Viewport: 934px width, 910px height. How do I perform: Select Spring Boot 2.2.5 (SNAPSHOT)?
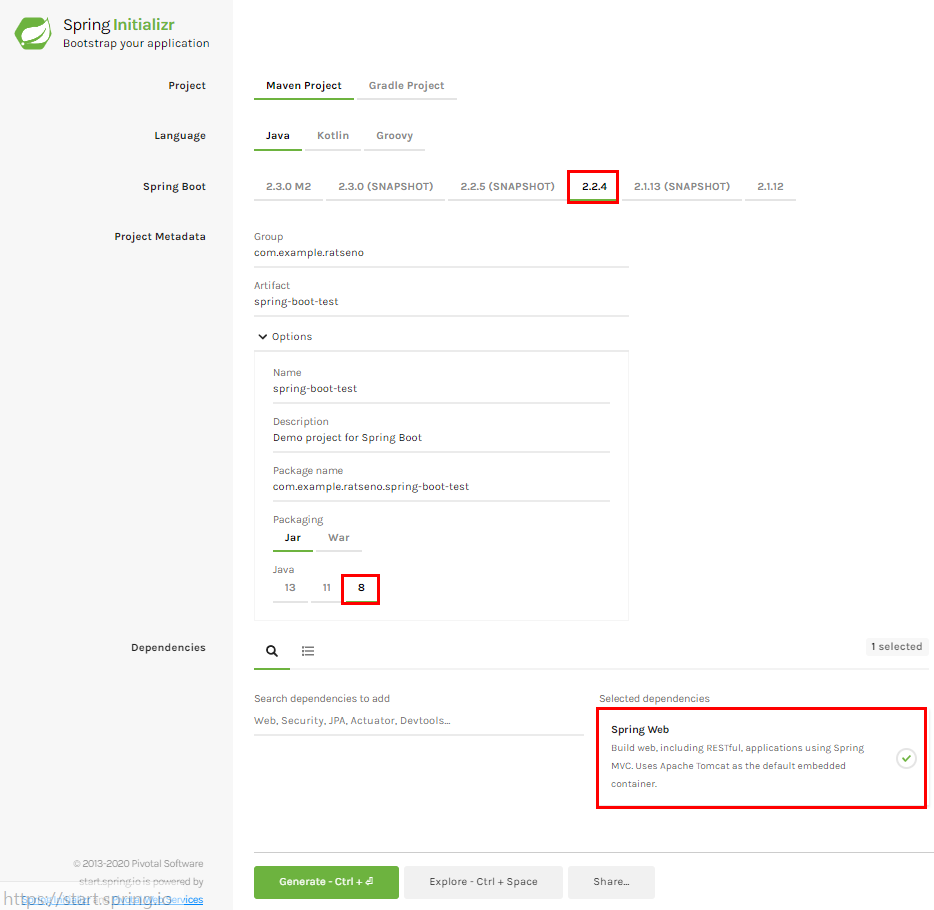(507, 186)
